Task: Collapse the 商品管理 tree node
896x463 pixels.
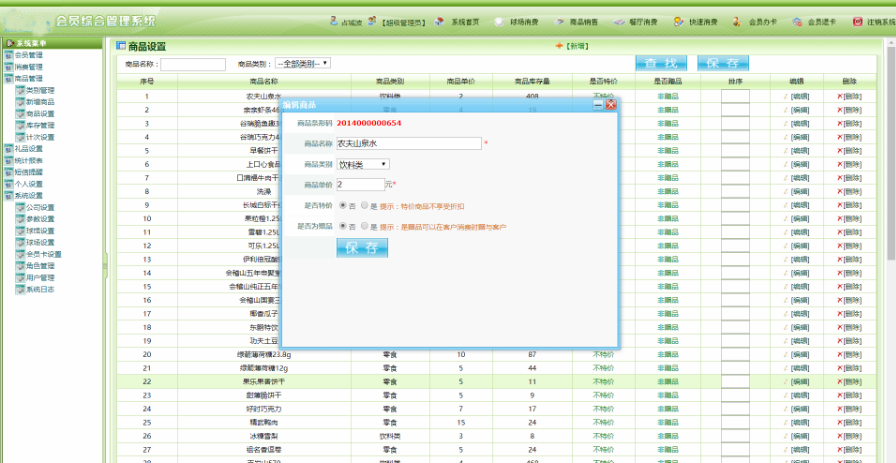Action: point(8,78)
